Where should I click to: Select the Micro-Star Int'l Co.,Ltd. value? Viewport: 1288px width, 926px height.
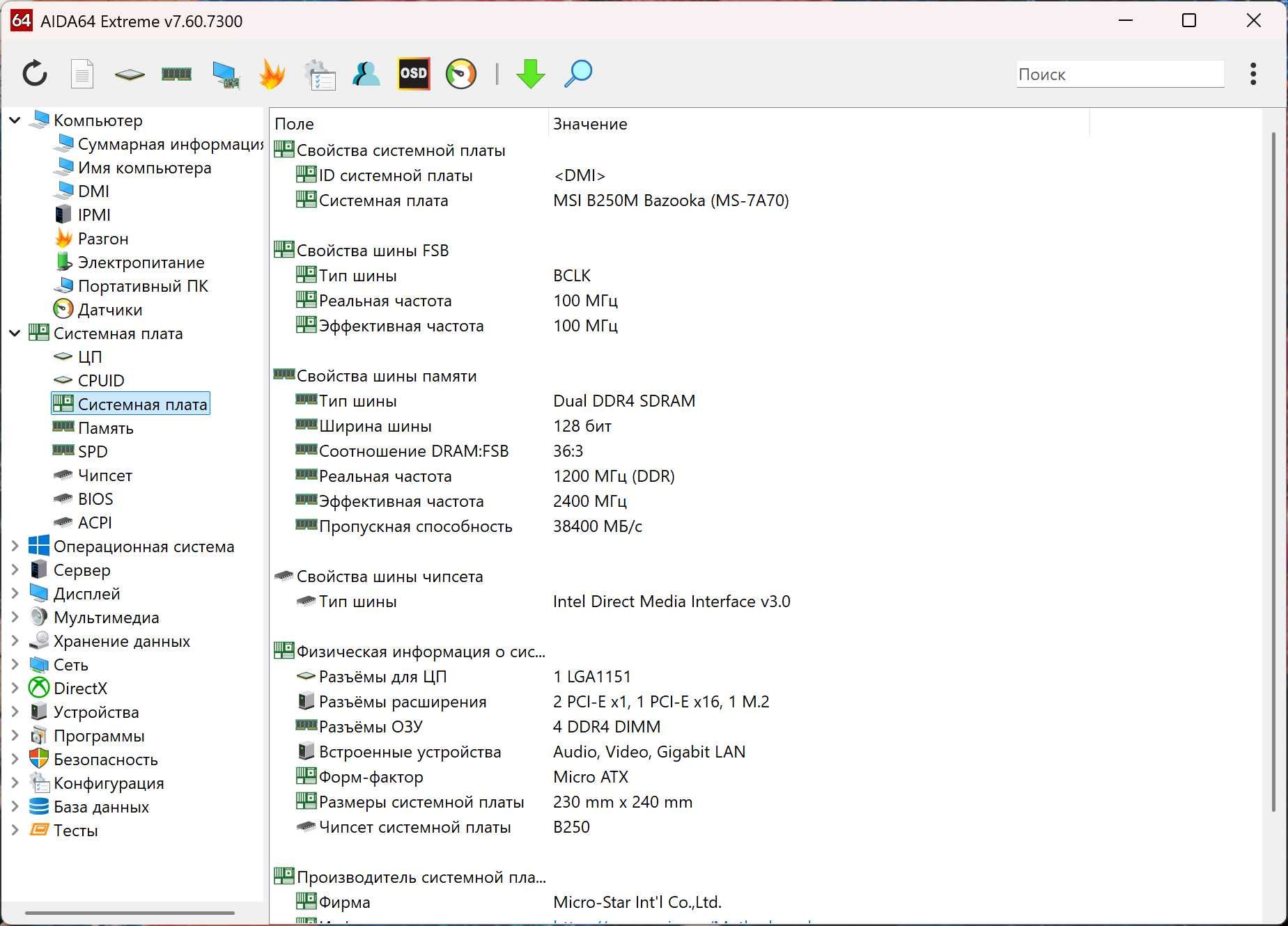637,902
